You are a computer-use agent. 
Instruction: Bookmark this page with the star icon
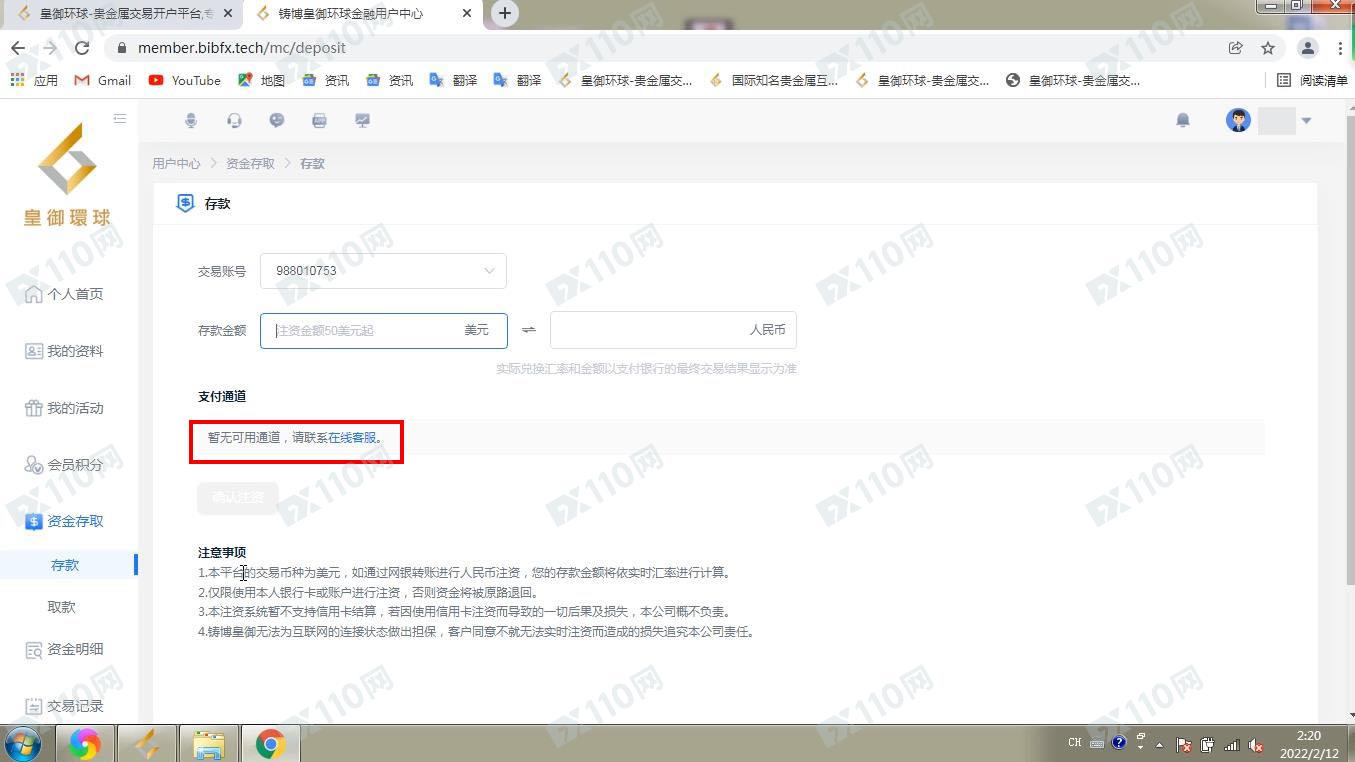tap(1268, 48)
